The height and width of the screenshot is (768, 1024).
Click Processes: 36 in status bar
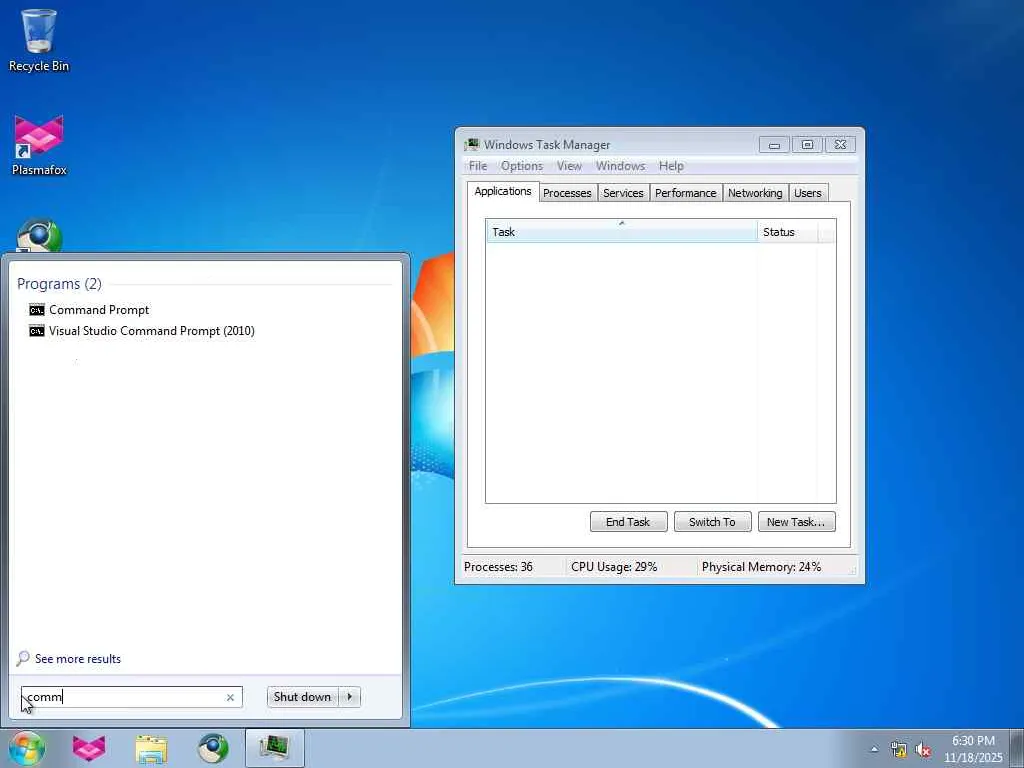point(498,567)
